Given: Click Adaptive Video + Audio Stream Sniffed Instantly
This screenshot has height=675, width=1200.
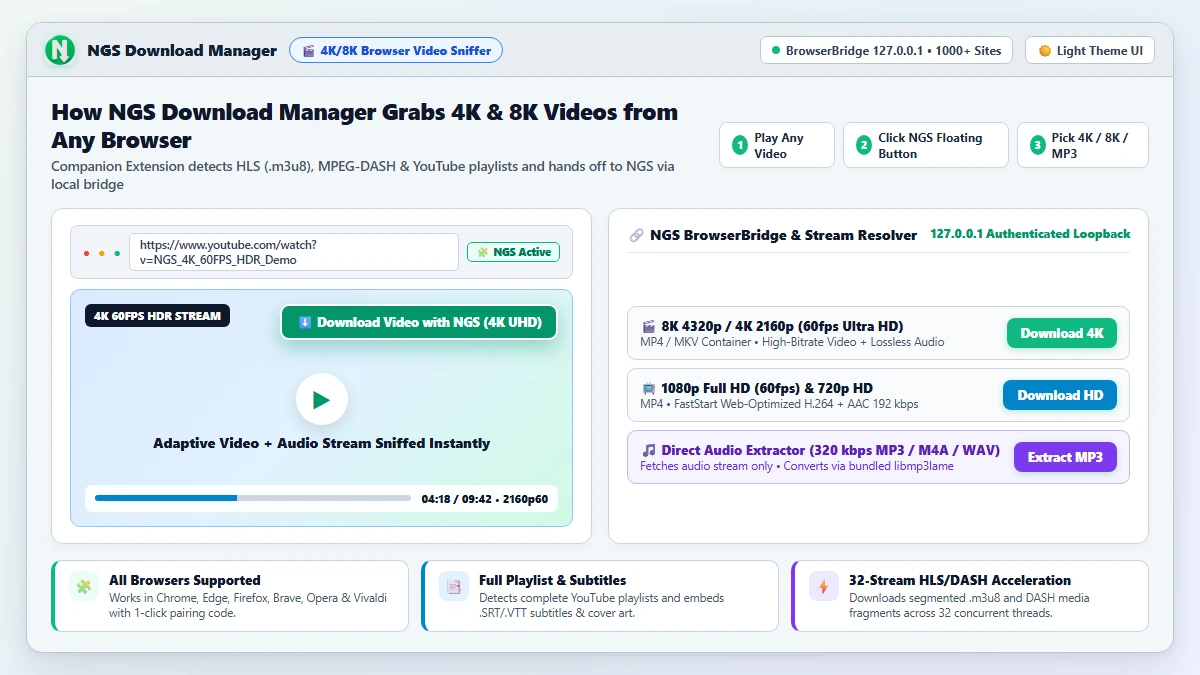Looking at the screenshot, I should pyautogui.click(x=321, y=443).
